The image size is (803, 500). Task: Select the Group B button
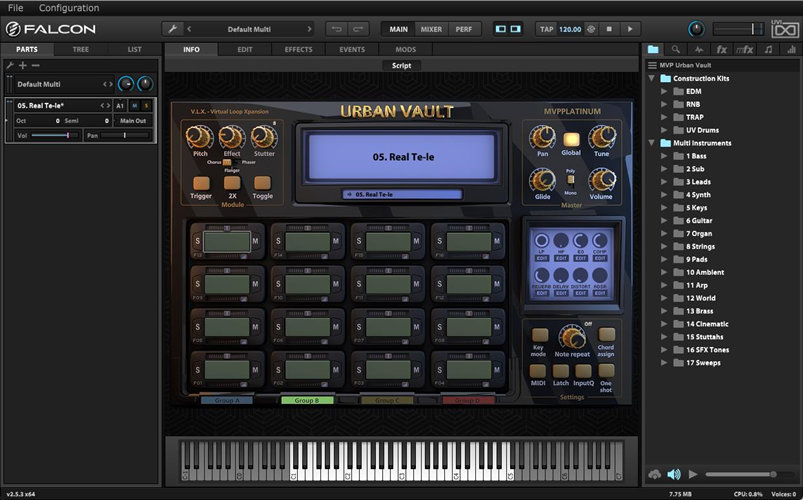point(307,401)
